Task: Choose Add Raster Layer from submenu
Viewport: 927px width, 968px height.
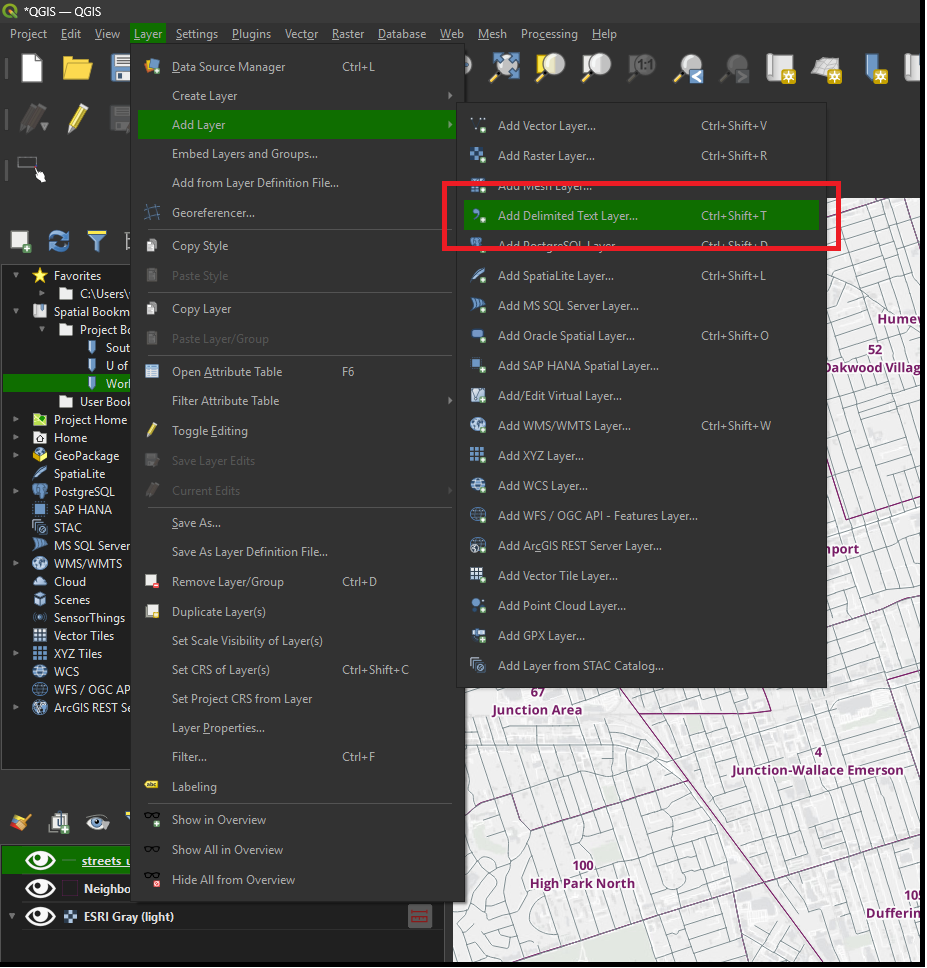Action: click(641, 156)
